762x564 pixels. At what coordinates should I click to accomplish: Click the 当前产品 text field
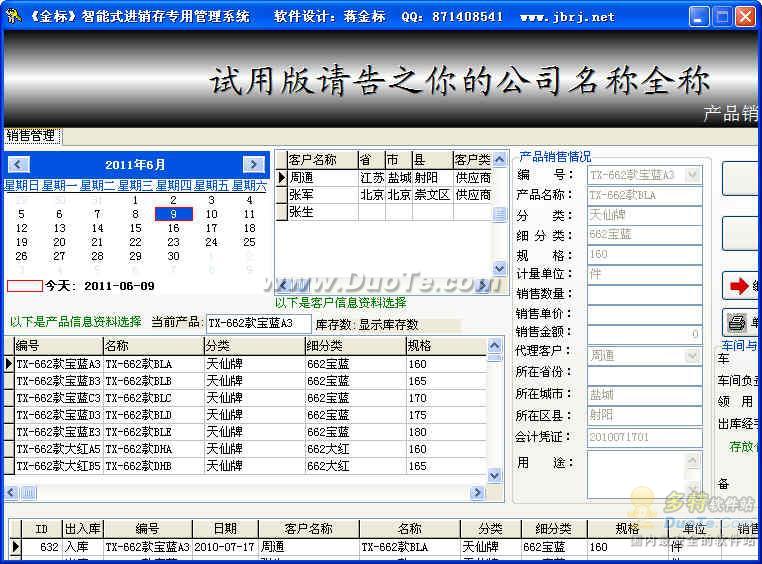pos(258,323)
